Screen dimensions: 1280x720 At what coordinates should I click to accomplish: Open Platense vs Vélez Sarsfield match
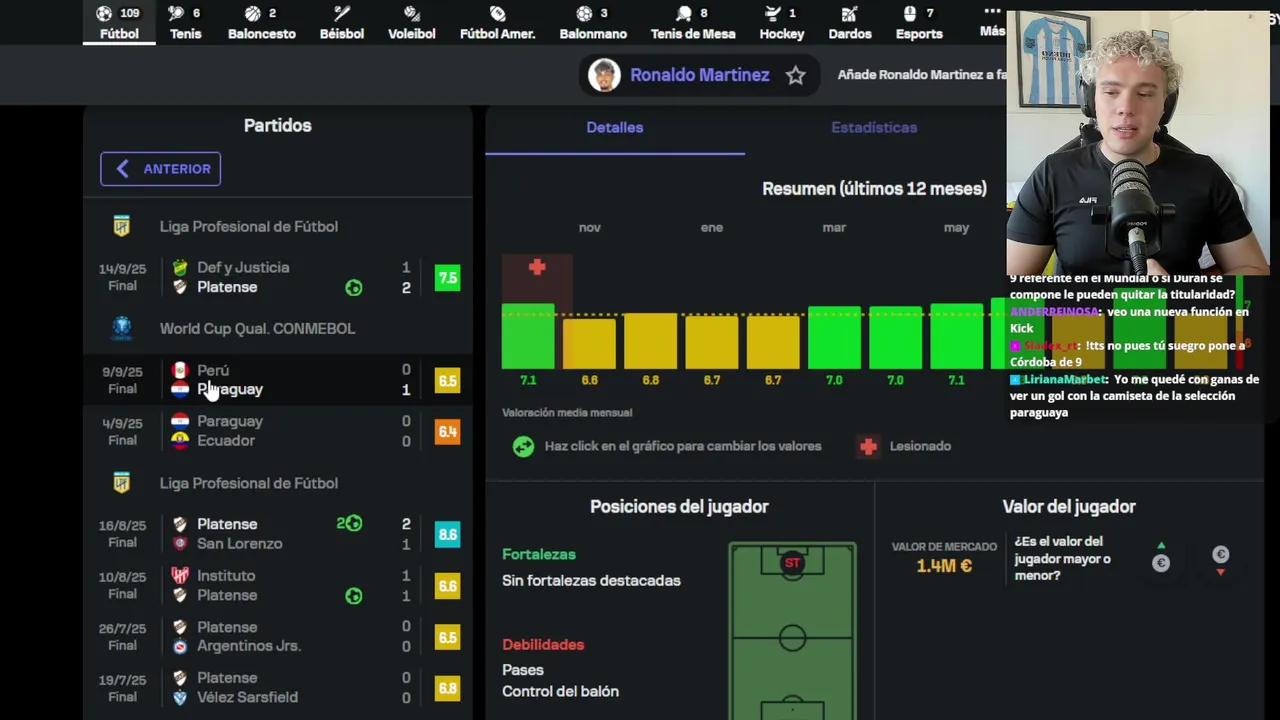coord(277,688)
